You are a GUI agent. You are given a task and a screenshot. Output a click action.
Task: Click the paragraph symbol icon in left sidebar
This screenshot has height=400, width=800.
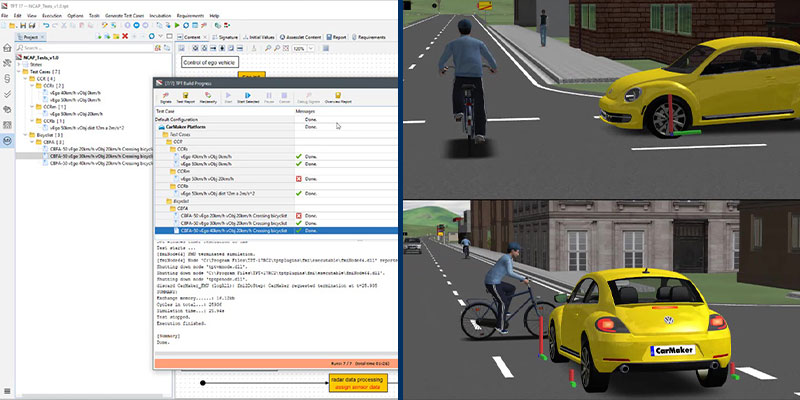point(7,79)
